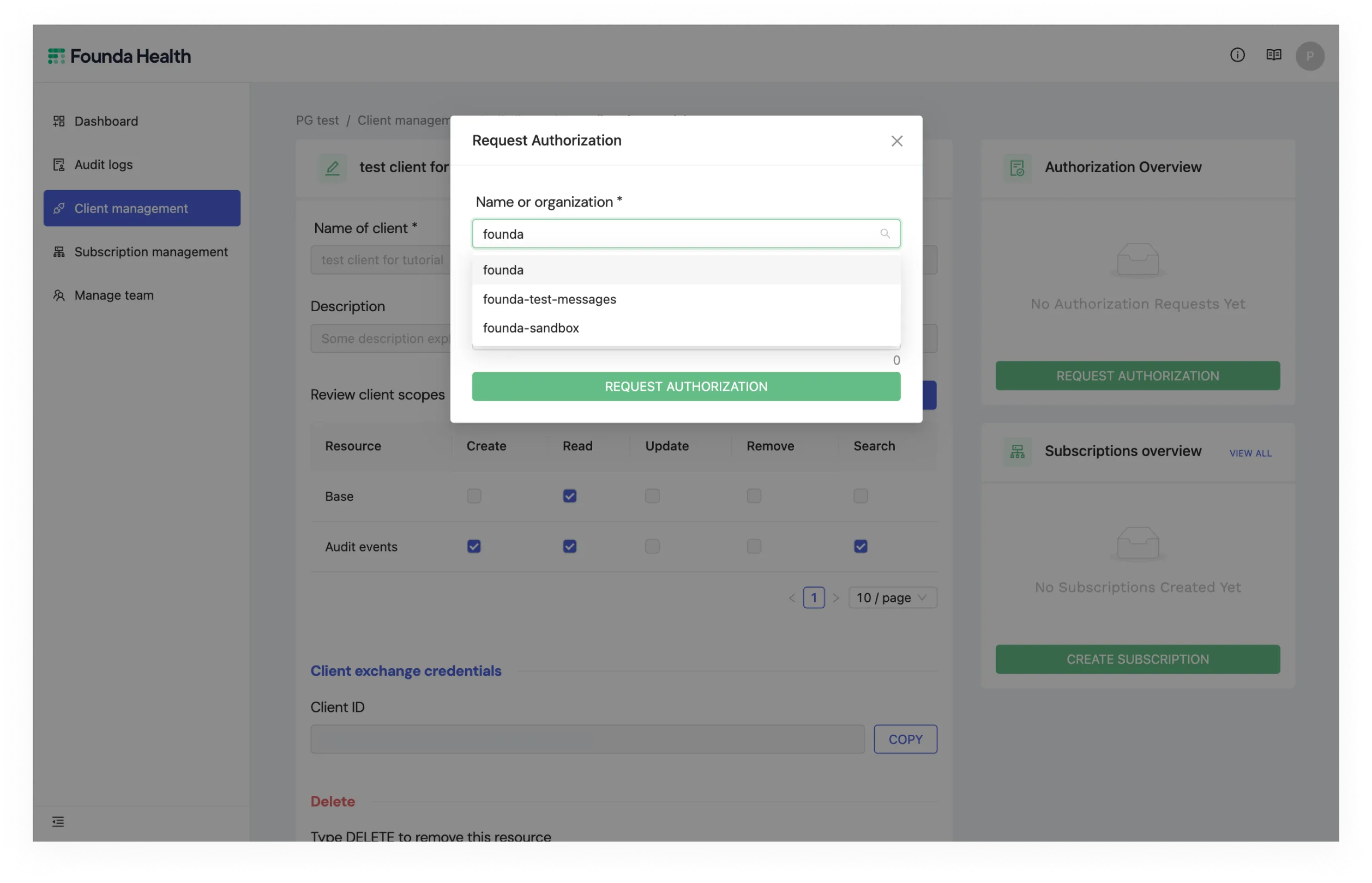1372x883 pixels.
Task: Toggle Base Search checkbox
Action: (860, 496)
